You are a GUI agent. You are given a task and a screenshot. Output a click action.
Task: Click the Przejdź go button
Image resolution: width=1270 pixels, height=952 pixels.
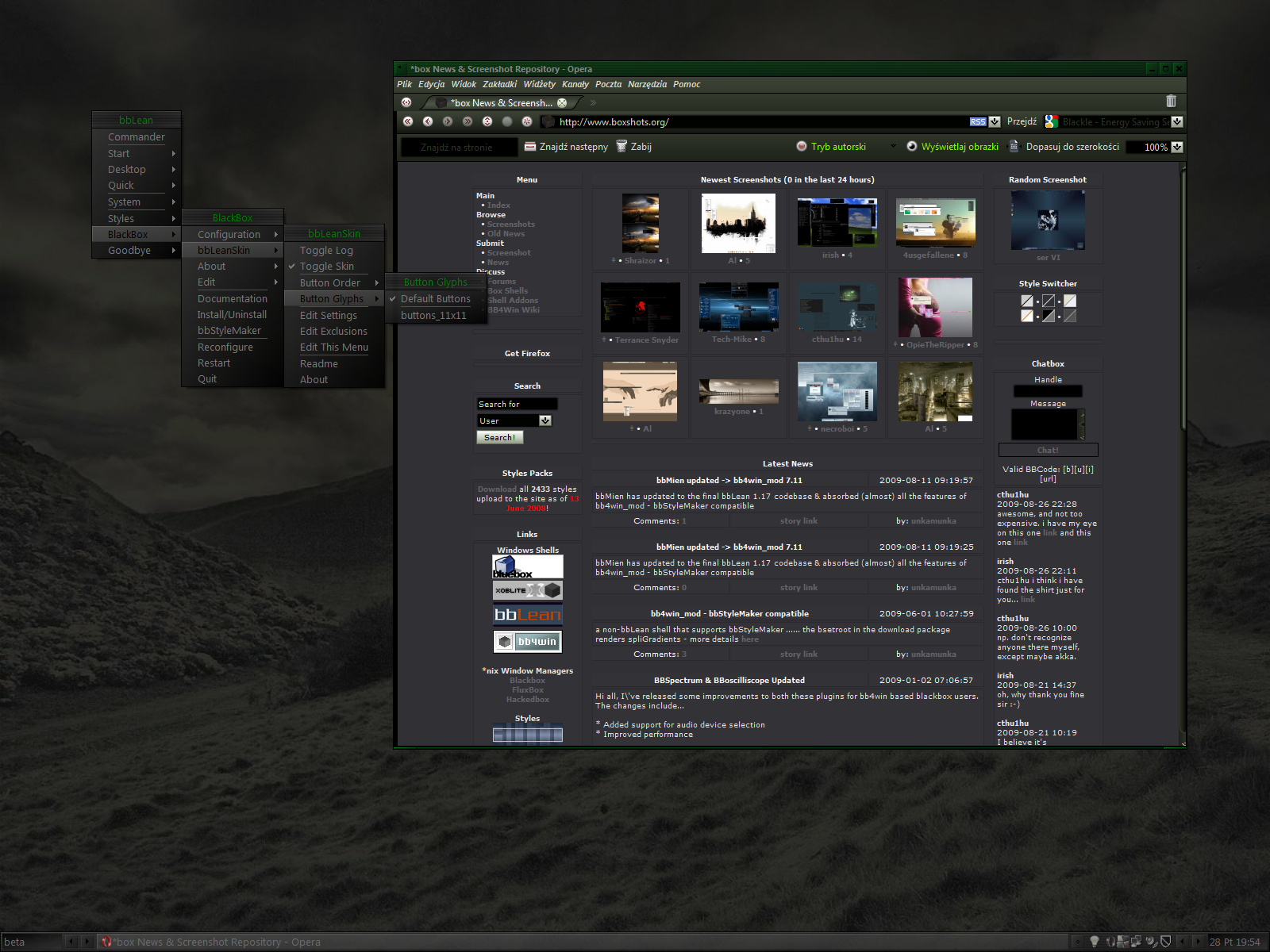(1022, 121)
